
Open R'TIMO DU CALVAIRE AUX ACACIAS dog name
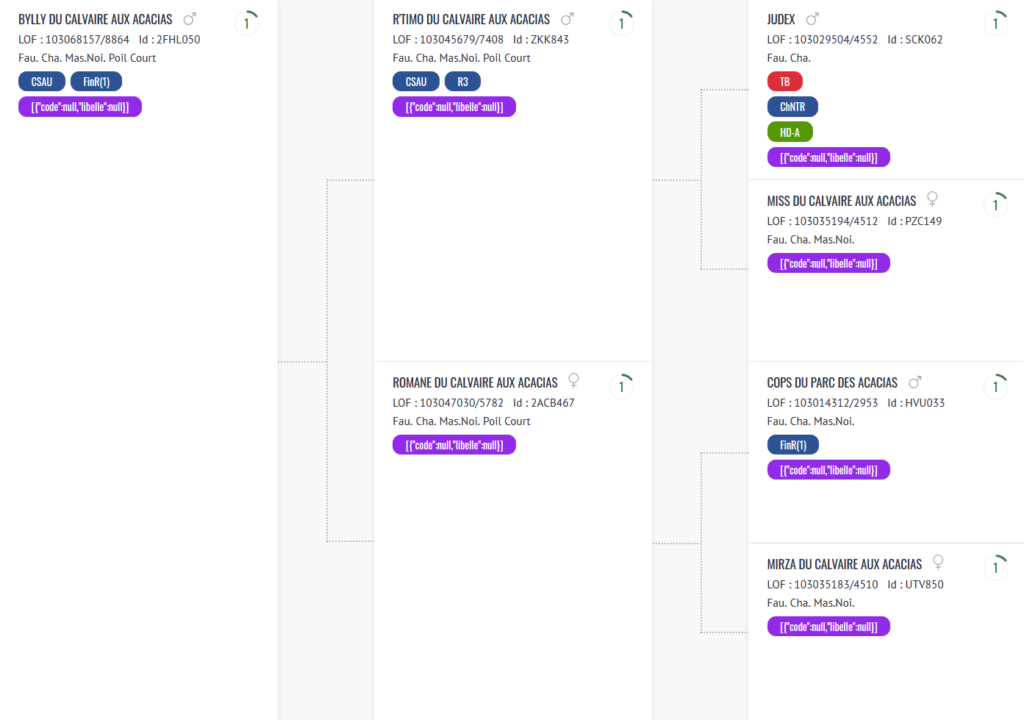click(471, 20)
